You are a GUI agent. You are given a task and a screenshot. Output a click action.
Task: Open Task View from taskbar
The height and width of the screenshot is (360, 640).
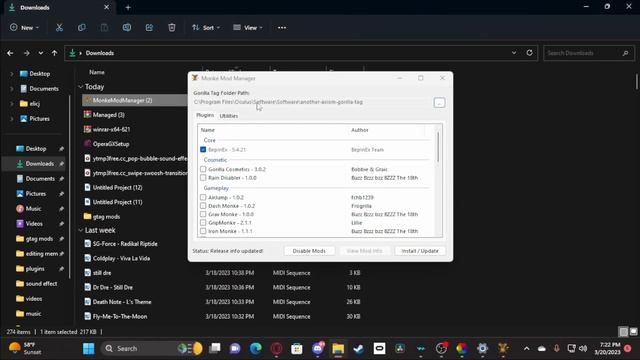pyautogui.click(x=215, y=349)
